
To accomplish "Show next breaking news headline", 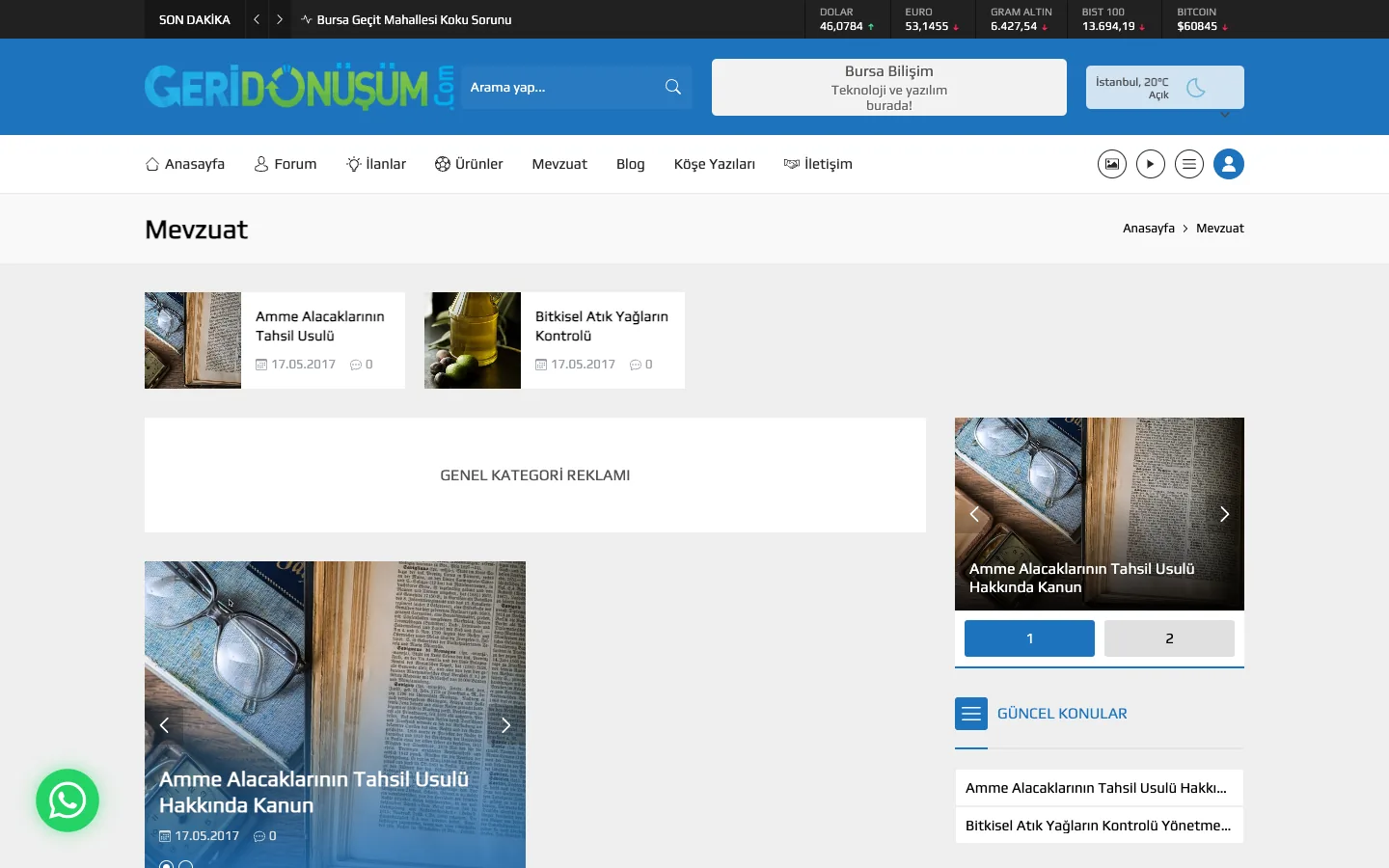I will click(280, 19).
